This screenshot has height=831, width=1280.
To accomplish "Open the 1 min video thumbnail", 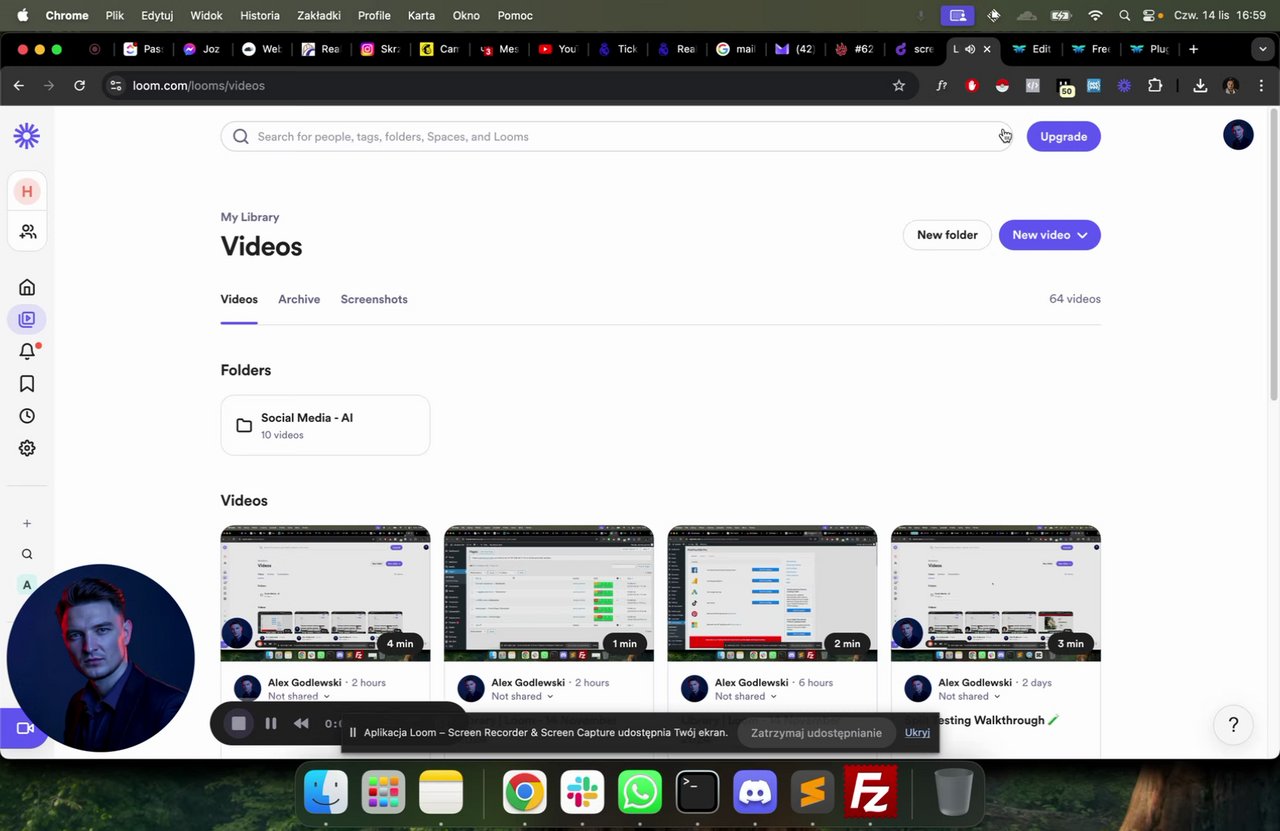I will [549, 593].
